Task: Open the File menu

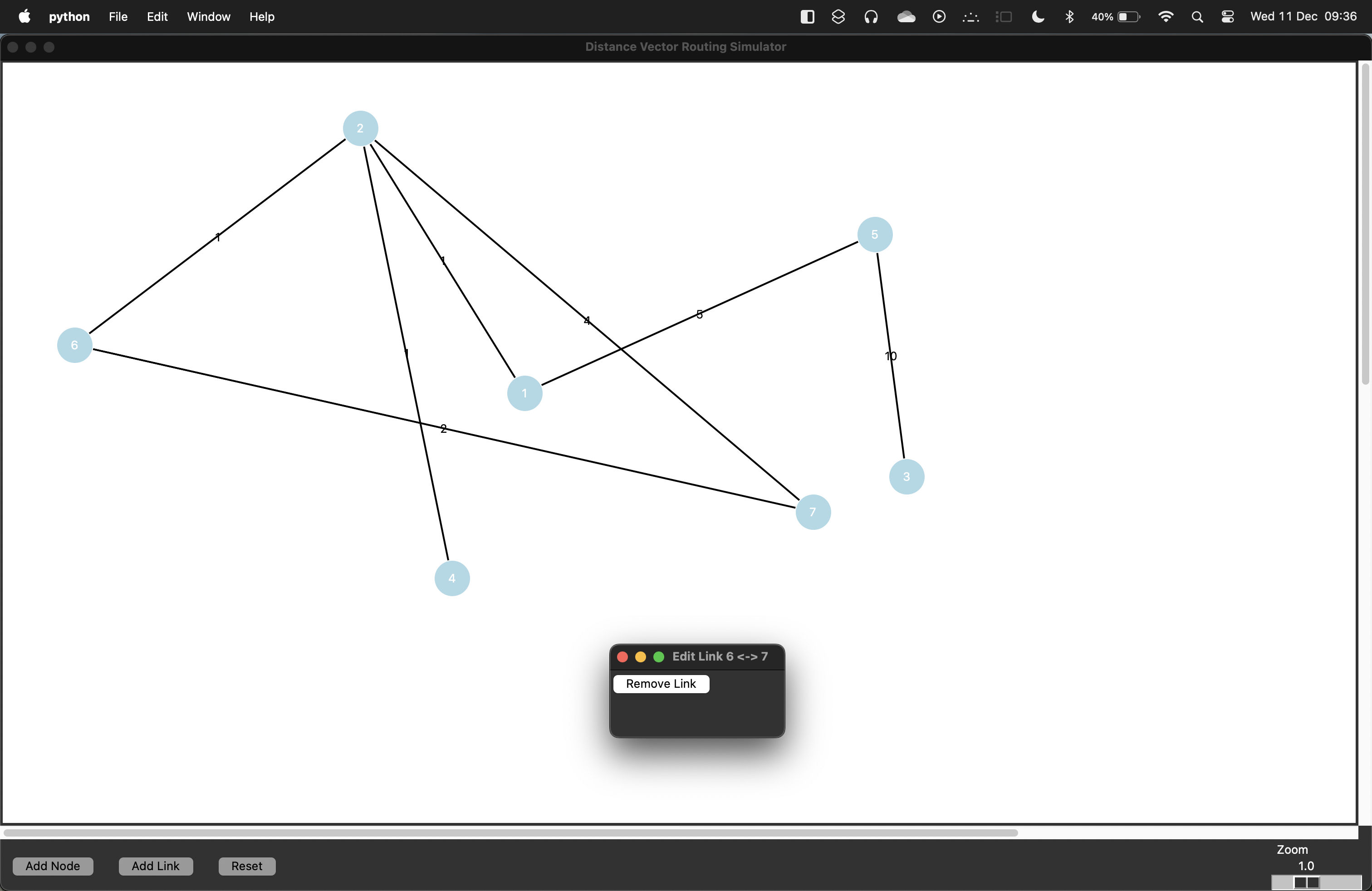Action: (x=118, y=17)
